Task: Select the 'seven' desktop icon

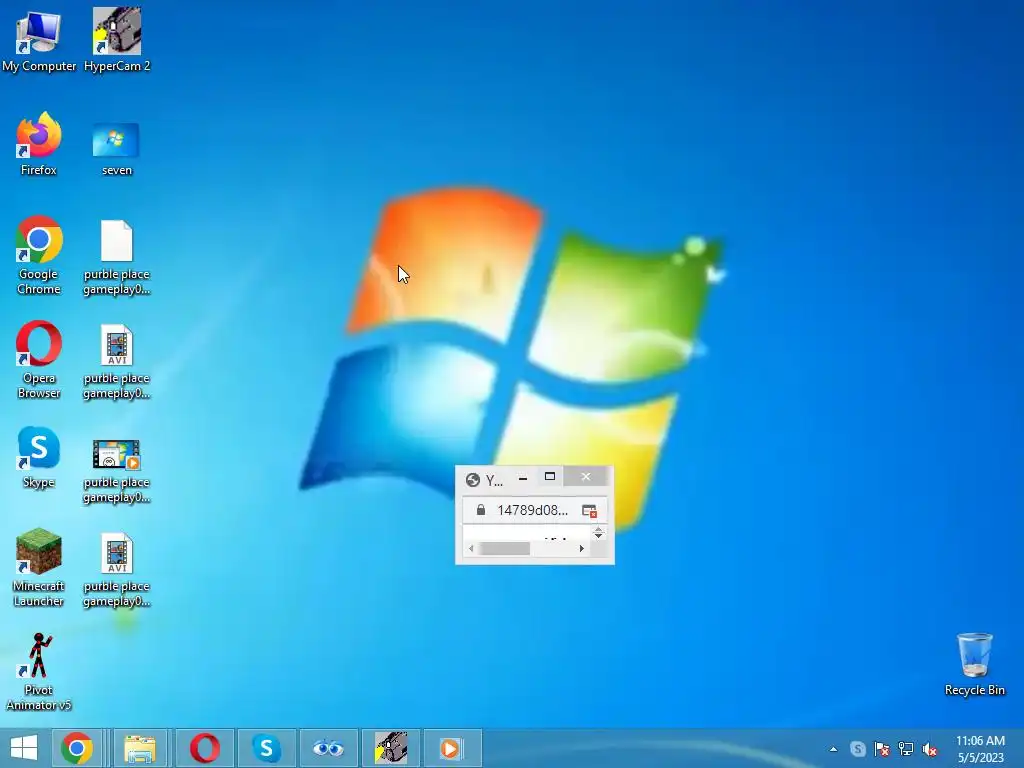Action: [117, 149]
